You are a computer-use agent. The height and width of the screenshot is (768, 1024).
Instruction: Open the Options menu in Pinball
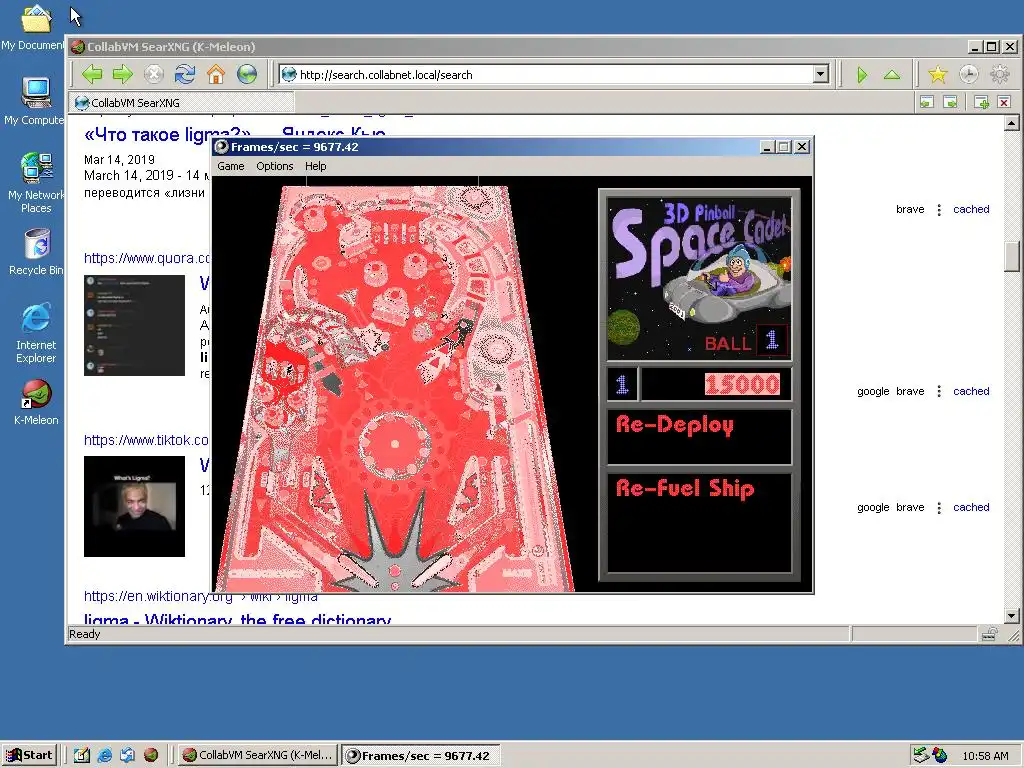[274, 166]
